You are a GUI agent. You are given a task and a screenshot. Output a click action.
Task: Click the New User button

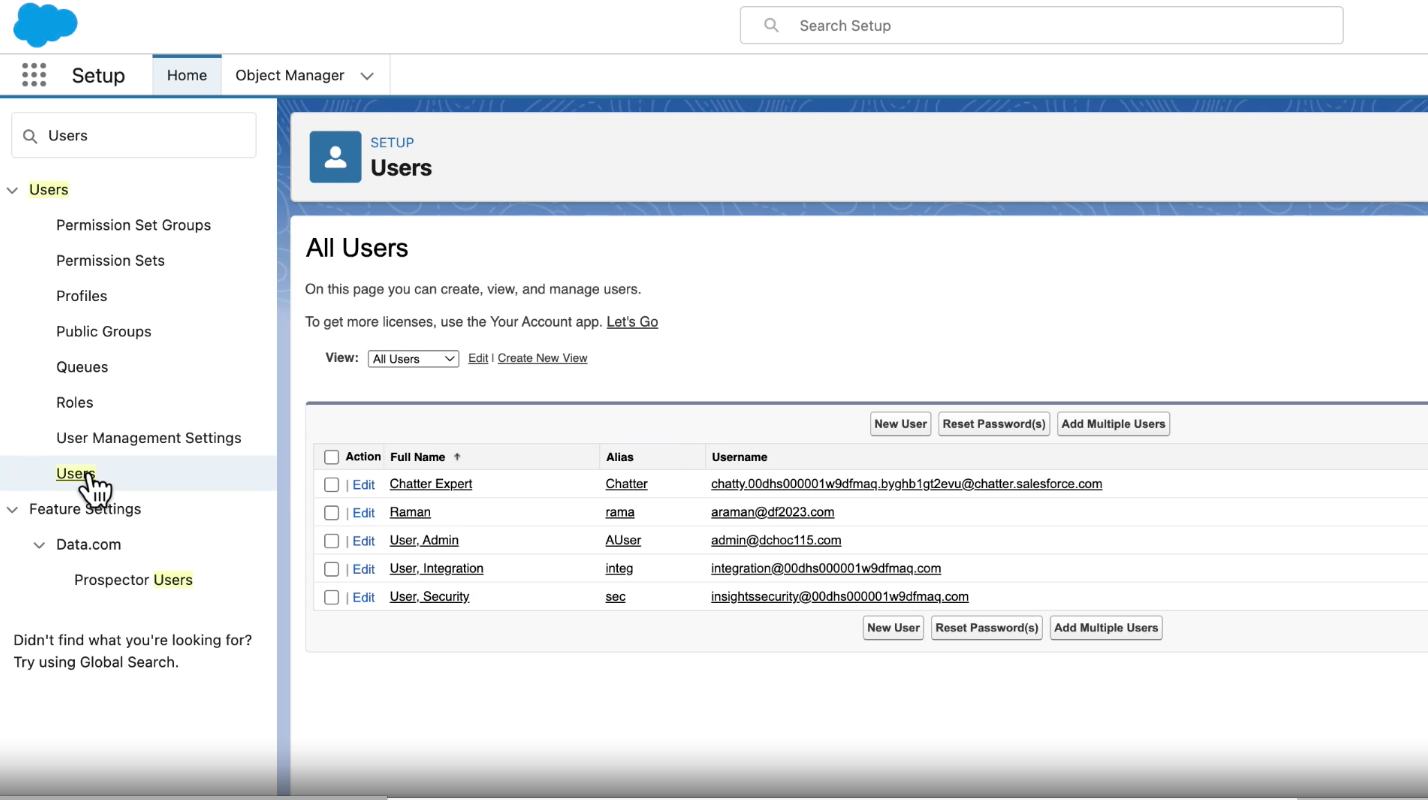click(899, 423)
